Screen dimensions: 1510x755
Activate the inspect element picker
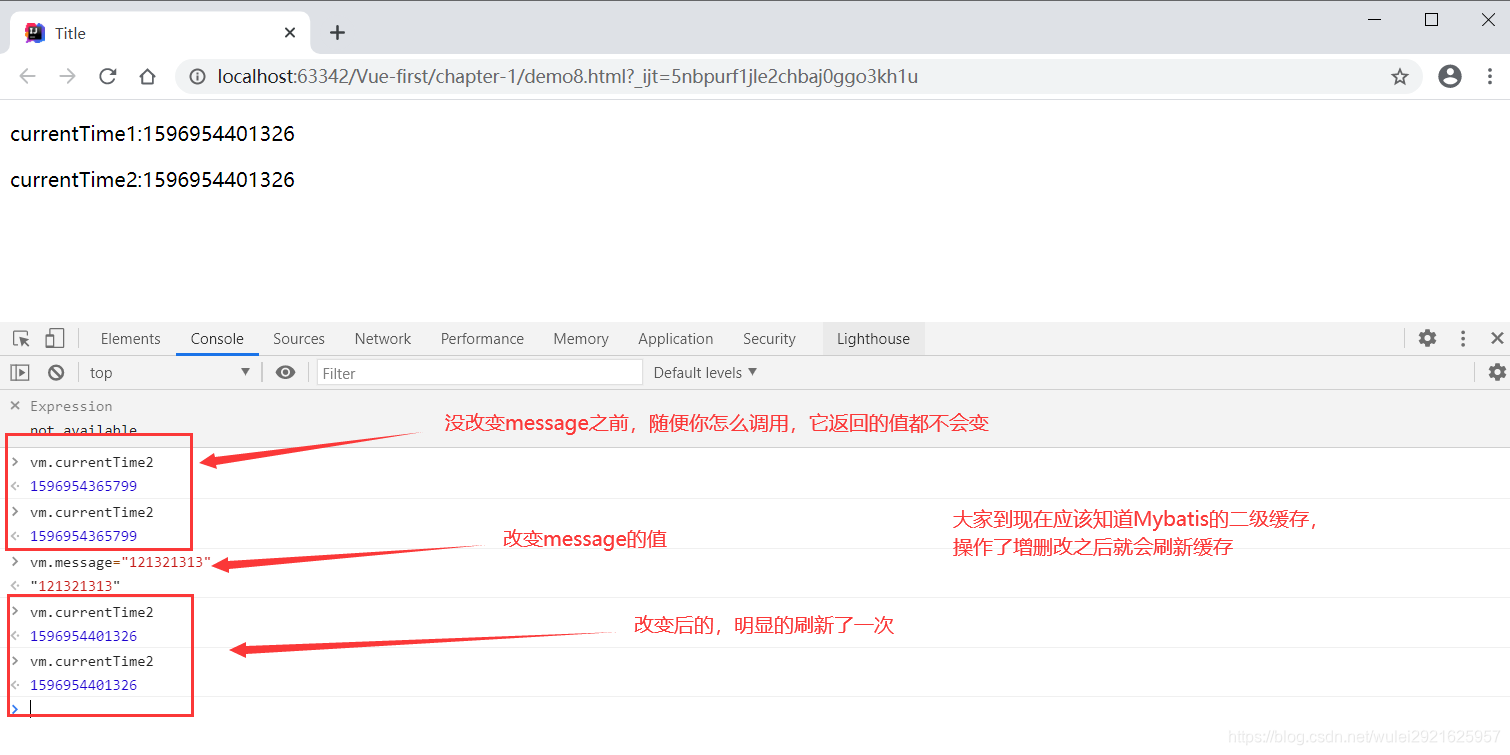21,339
